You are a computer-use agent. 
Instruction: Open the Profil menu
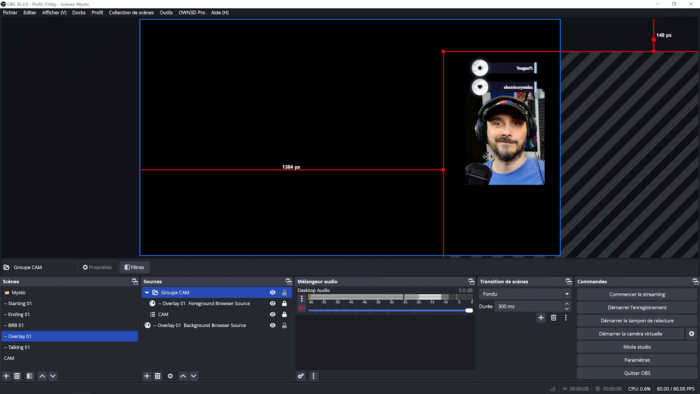click(x=97, y=12)
